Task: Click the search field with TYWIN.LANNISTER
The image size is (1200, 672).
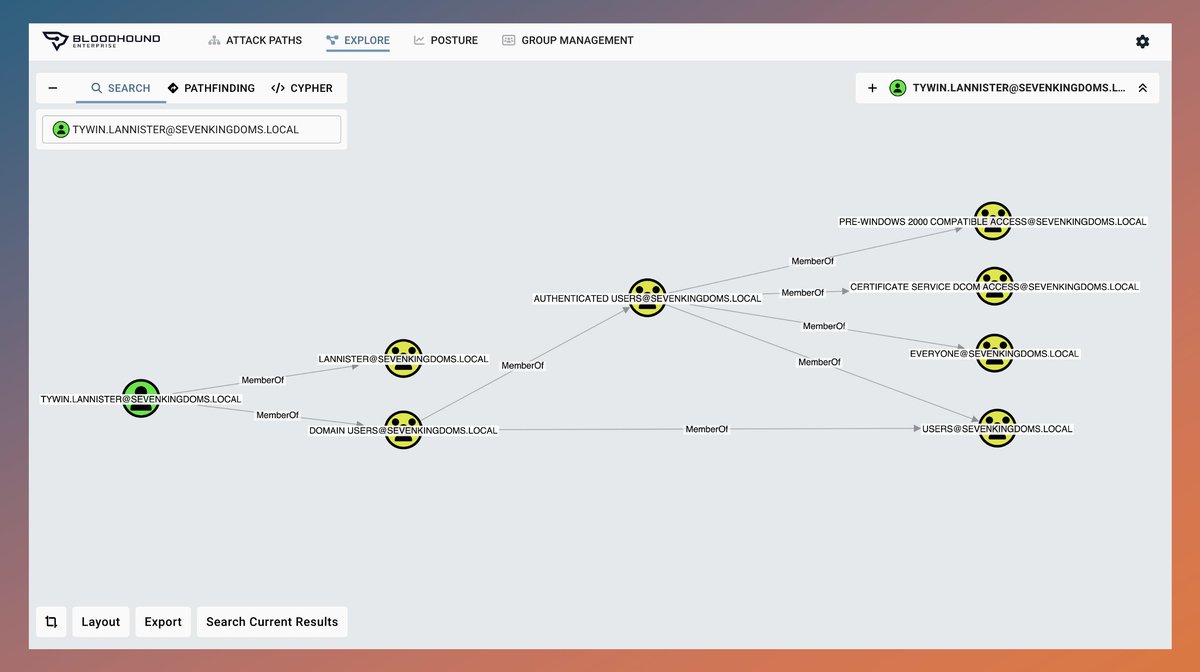Action: [191, 129]
